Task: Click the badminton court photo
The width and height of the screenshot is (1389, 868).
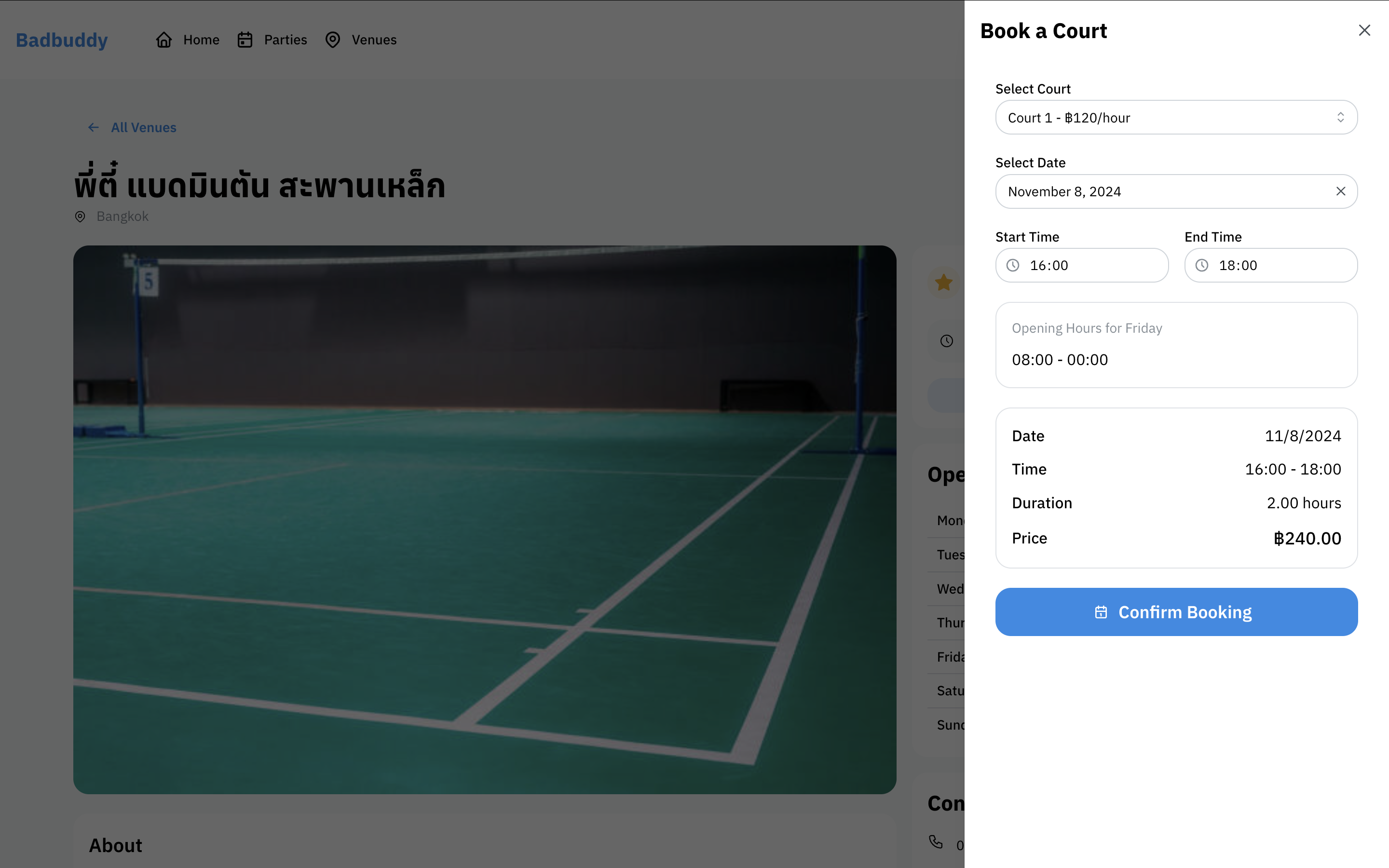Action: 484,519
